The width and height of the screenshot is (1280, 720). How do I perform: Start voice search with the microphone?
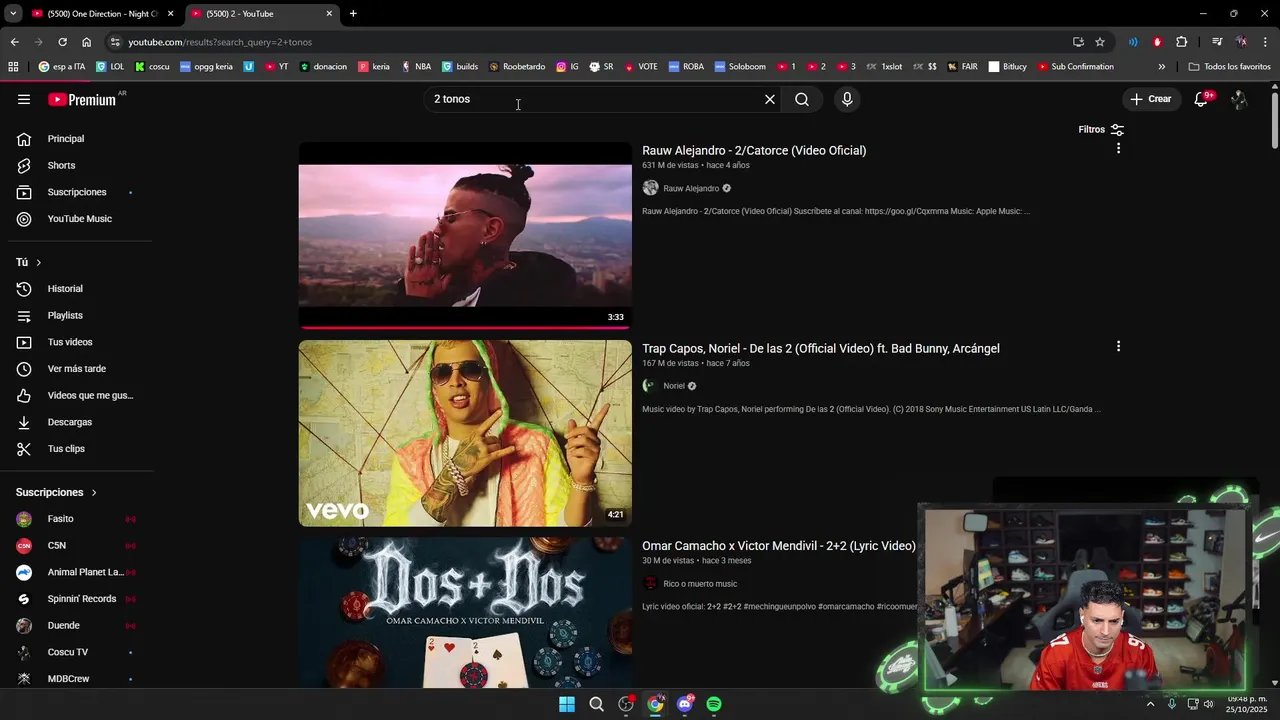coord(847,99)
